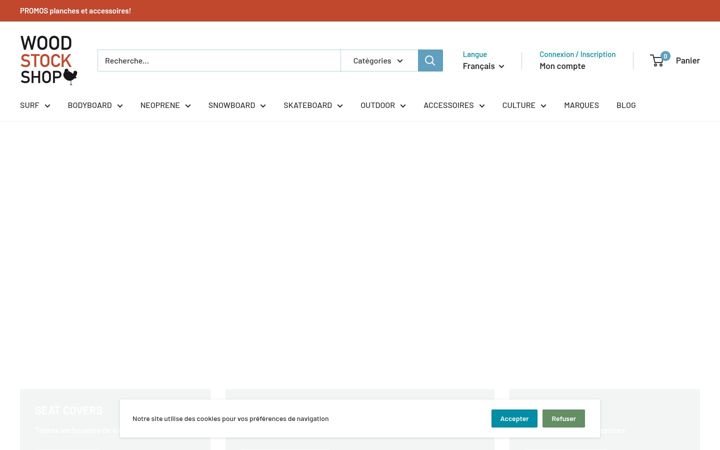
Task: Expand the SKATEBOARD menu
Action: tap(313, 105)
